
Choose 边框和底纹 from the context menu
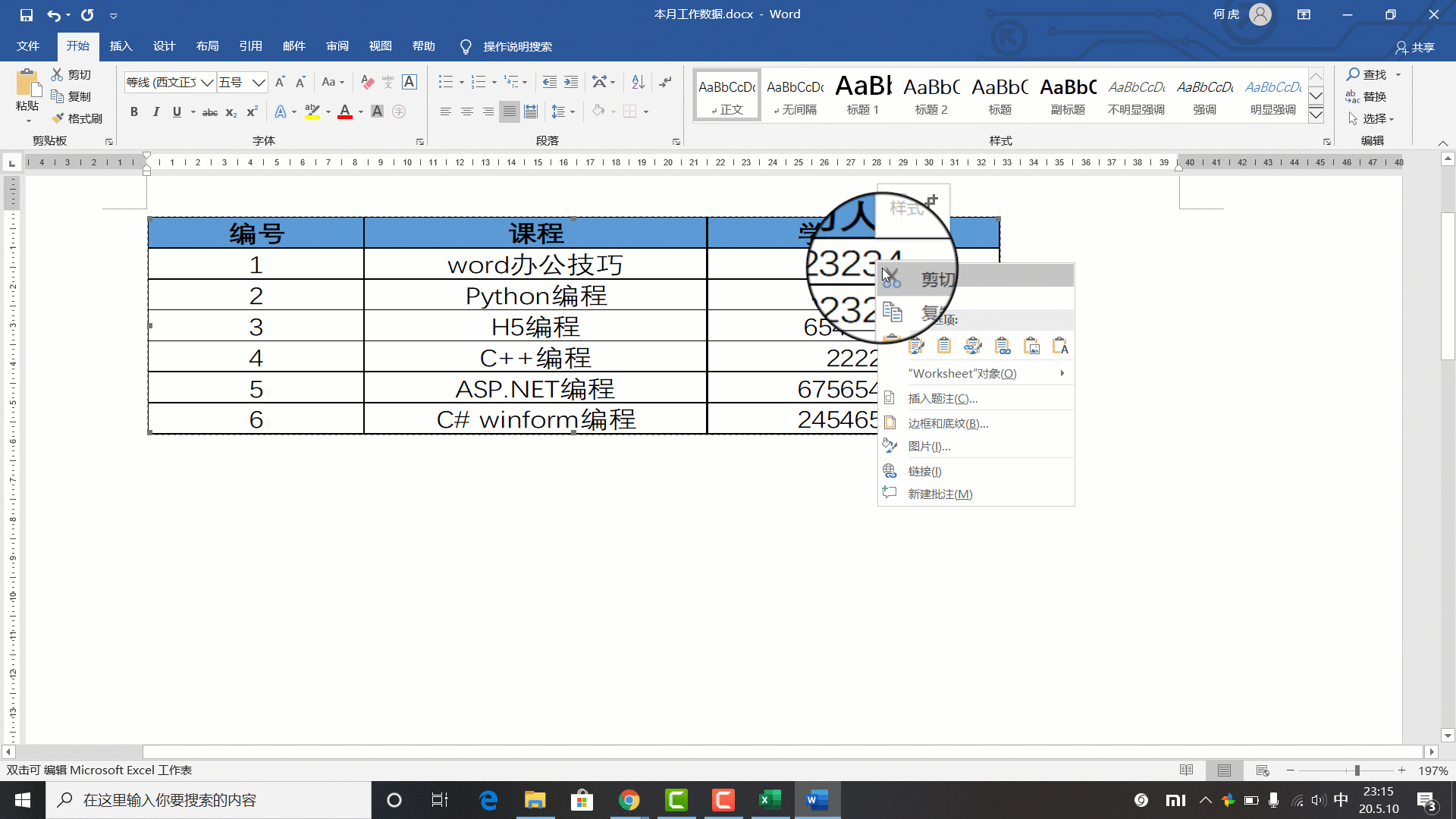948,423
